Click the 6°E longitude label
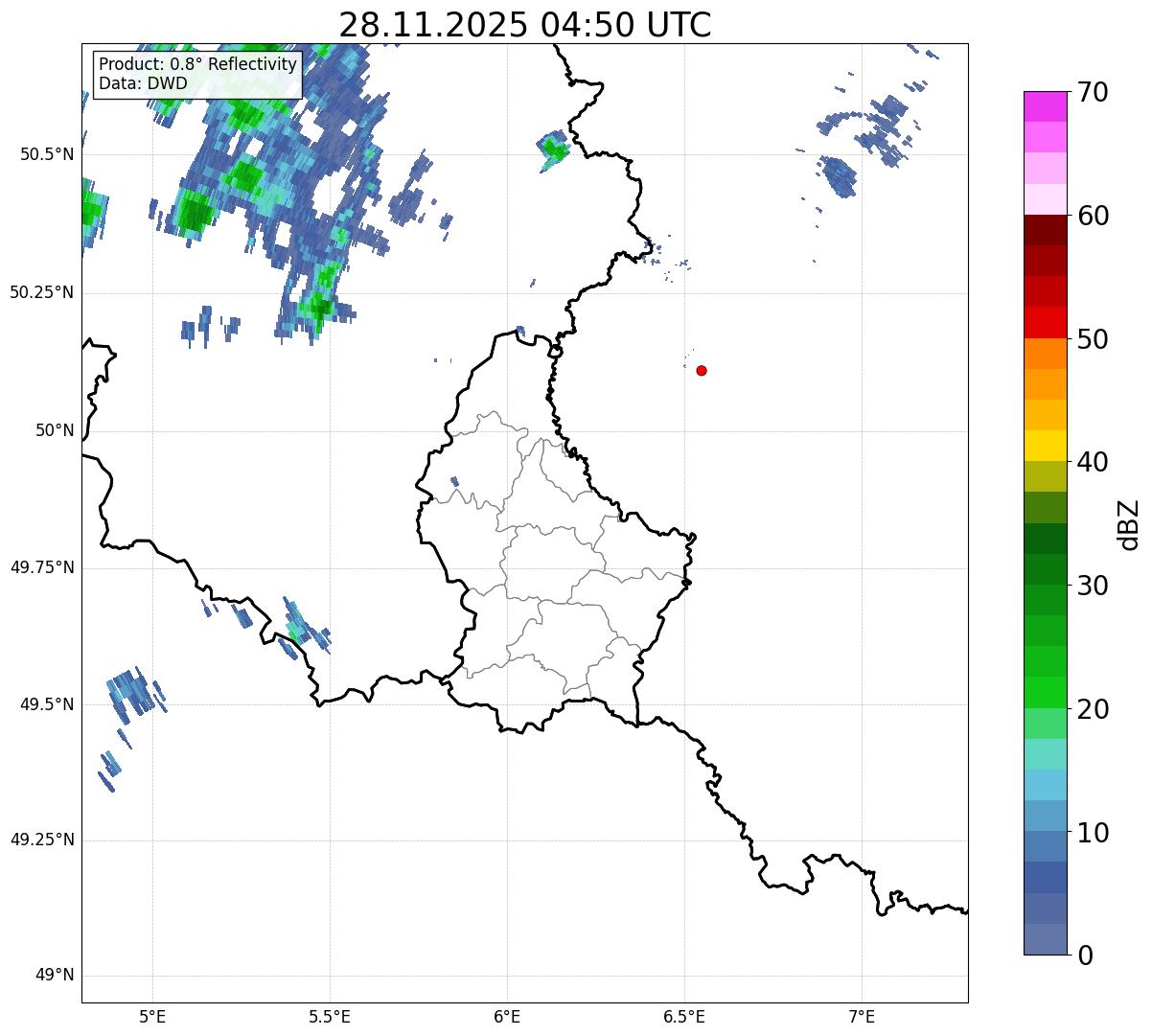This screenshot has width=1152, height=1036. pos(507,1017)
